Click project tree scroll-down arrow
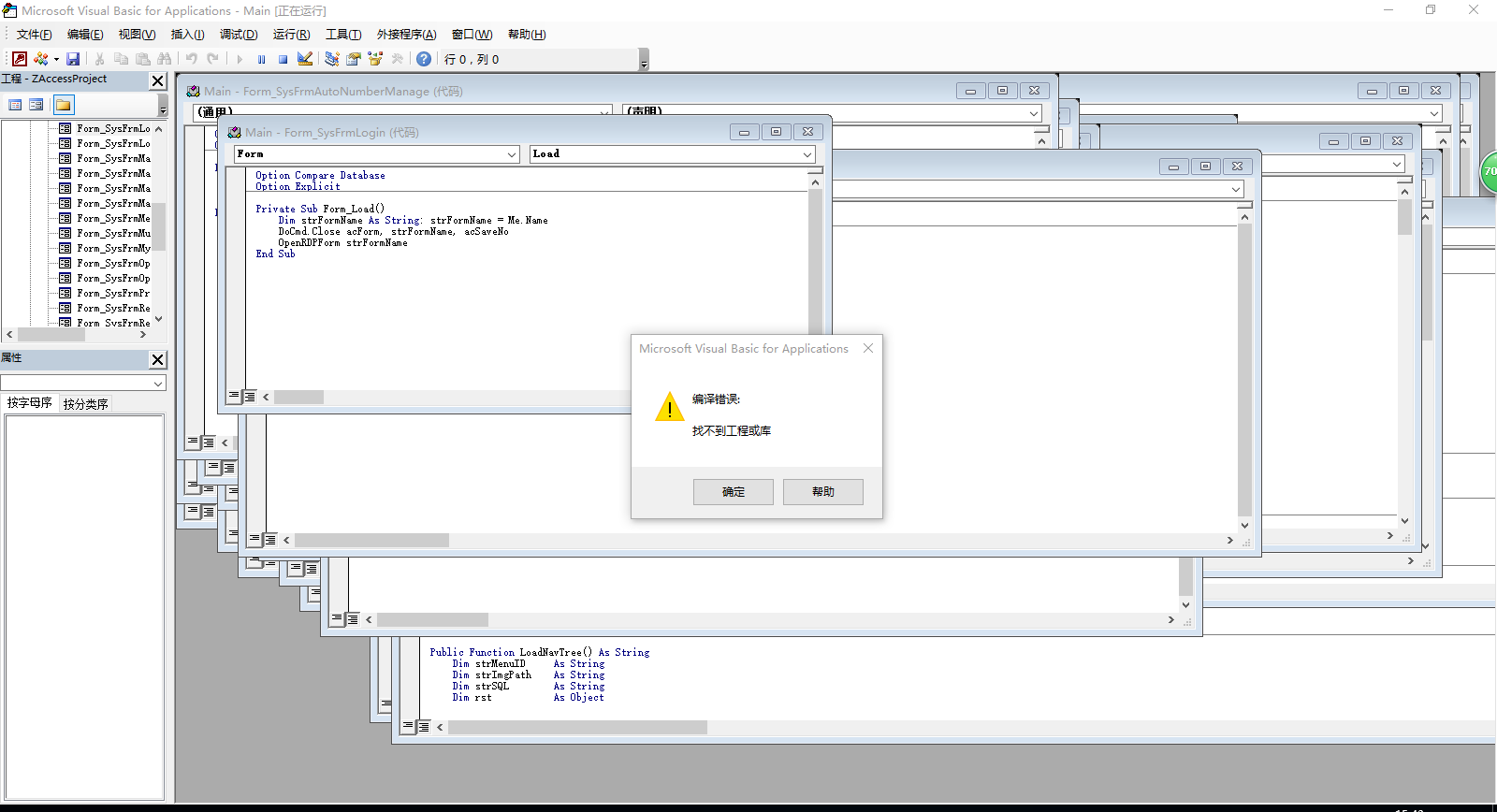Screen dimensions: 1497x812 (159, 319)
